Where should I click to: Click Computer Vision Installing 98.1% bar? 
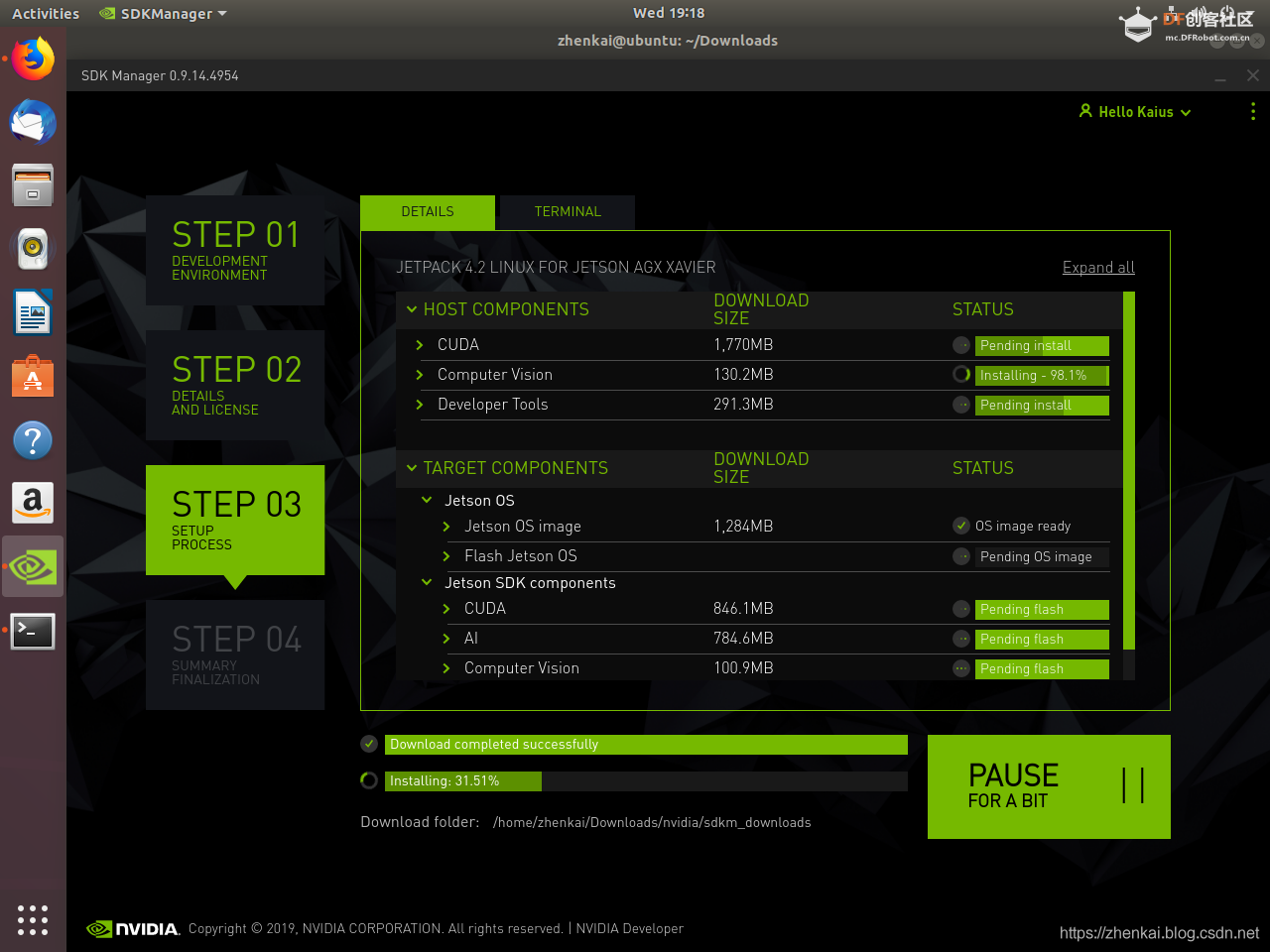1042,375
